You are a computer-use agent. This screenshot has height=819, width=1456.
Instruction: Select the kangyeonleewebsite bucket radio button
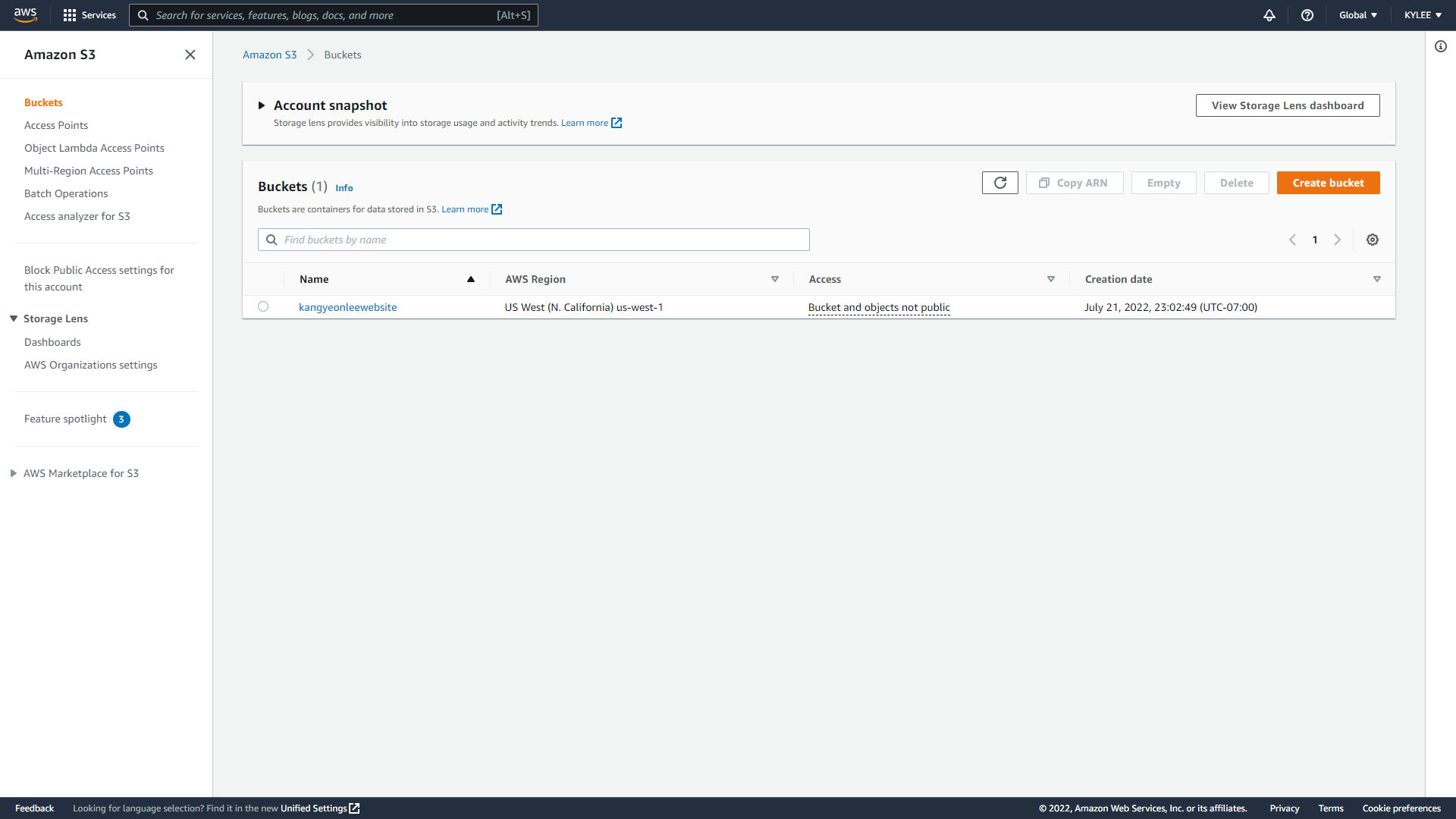tap(263, 306)
